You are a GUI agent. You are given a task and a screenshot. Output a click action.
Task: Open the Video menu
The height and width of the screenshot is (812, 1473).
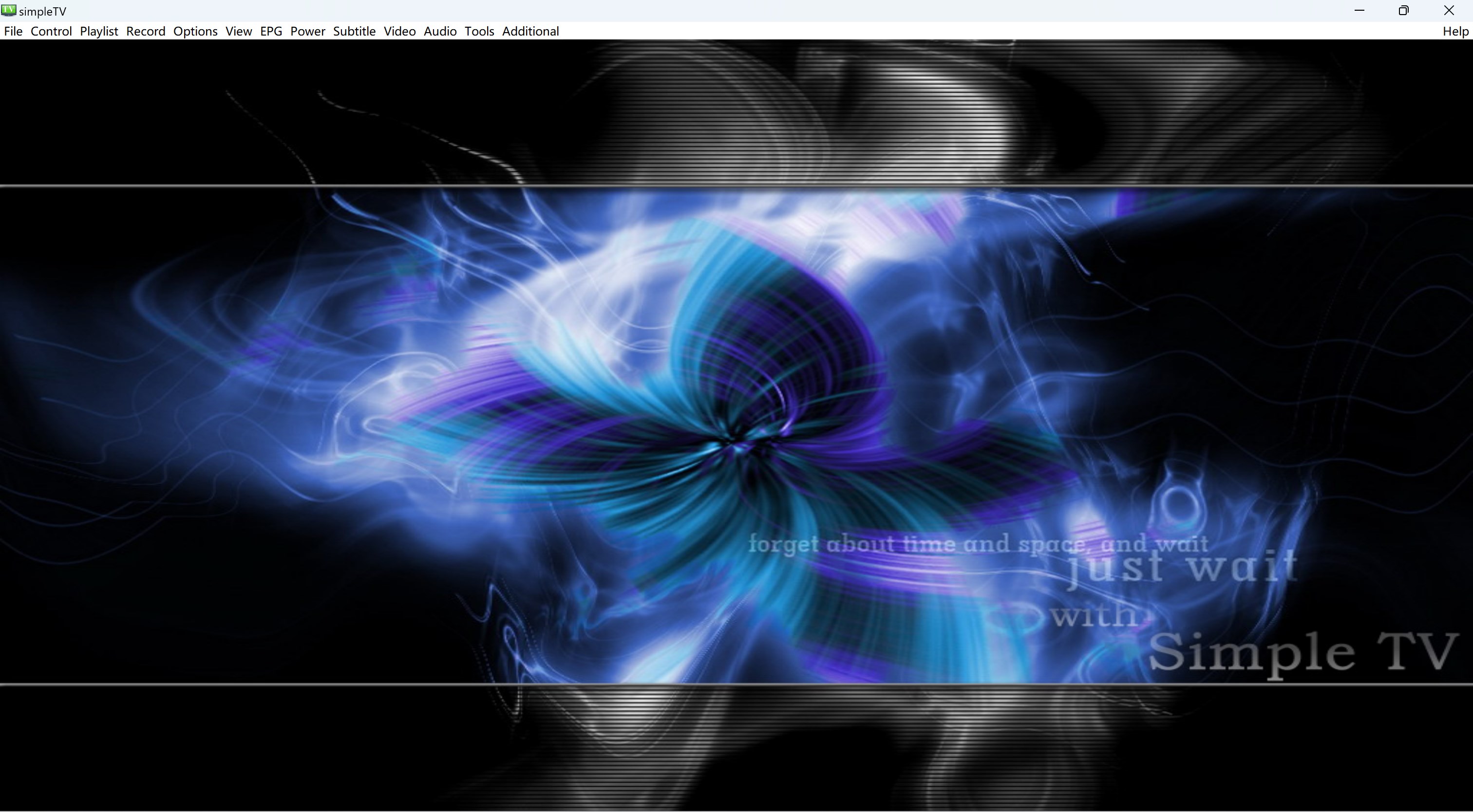click(x=399, y=32)
